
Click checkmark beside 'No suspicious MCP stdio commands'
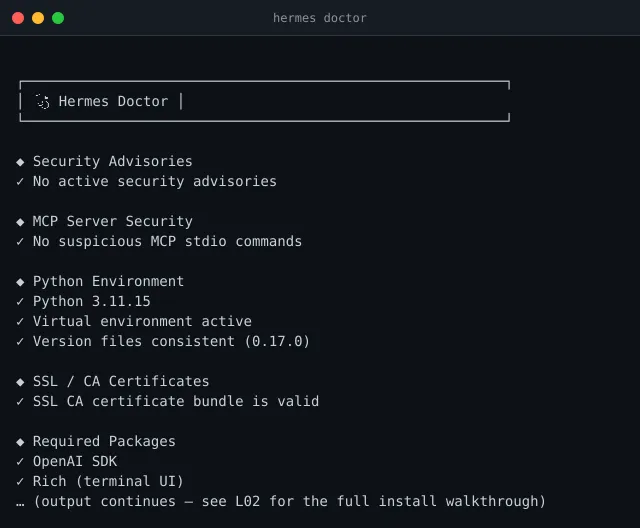click(20, 242)
